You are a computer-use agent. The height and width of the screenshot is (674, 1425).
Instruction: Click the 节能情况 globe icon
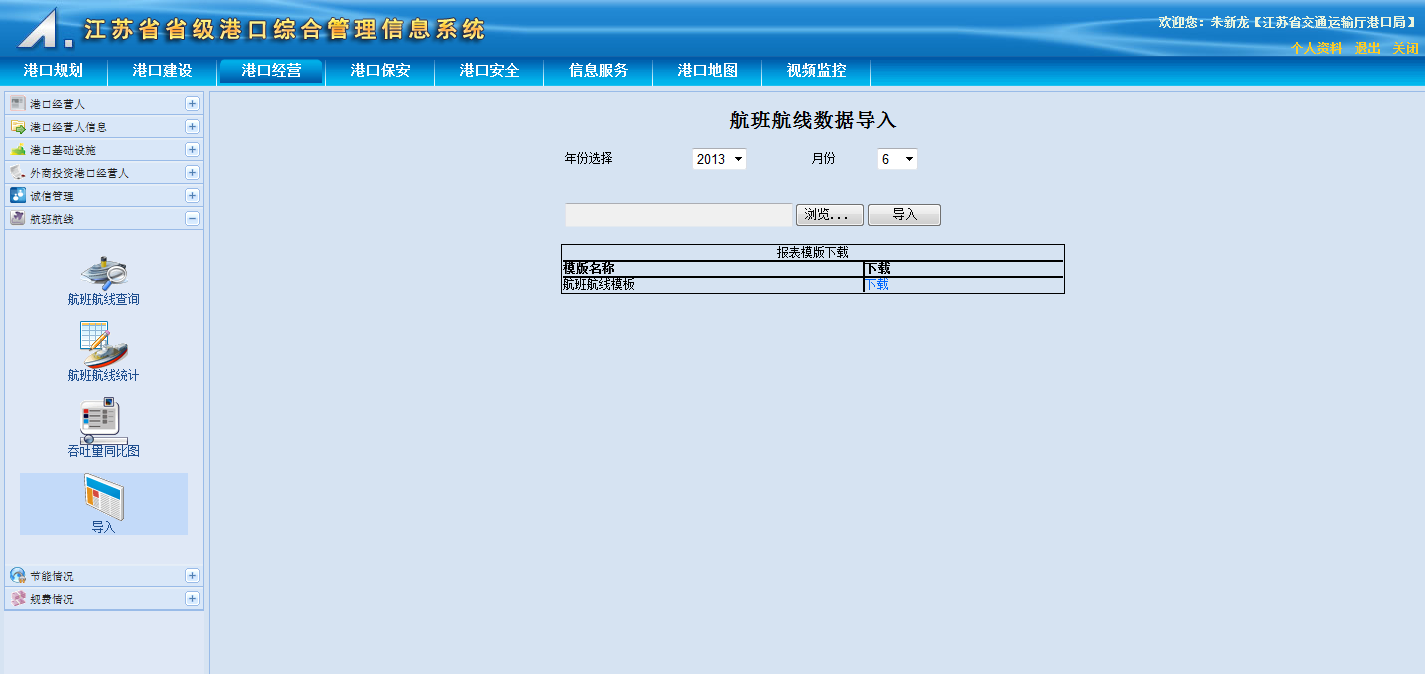tap(18, 576)
